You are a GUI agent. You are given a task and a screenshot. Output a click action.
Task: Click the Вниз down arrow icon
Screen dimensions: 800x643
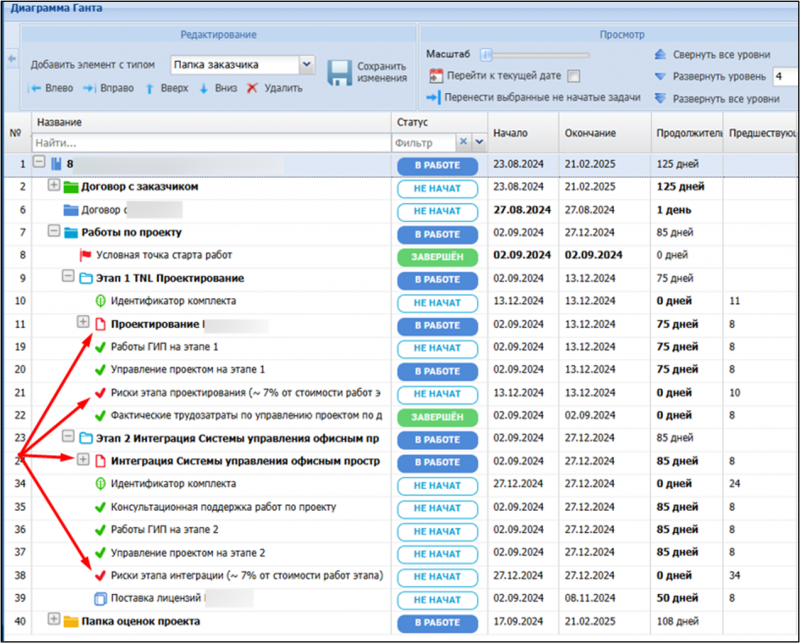click(x=203, y=88)
